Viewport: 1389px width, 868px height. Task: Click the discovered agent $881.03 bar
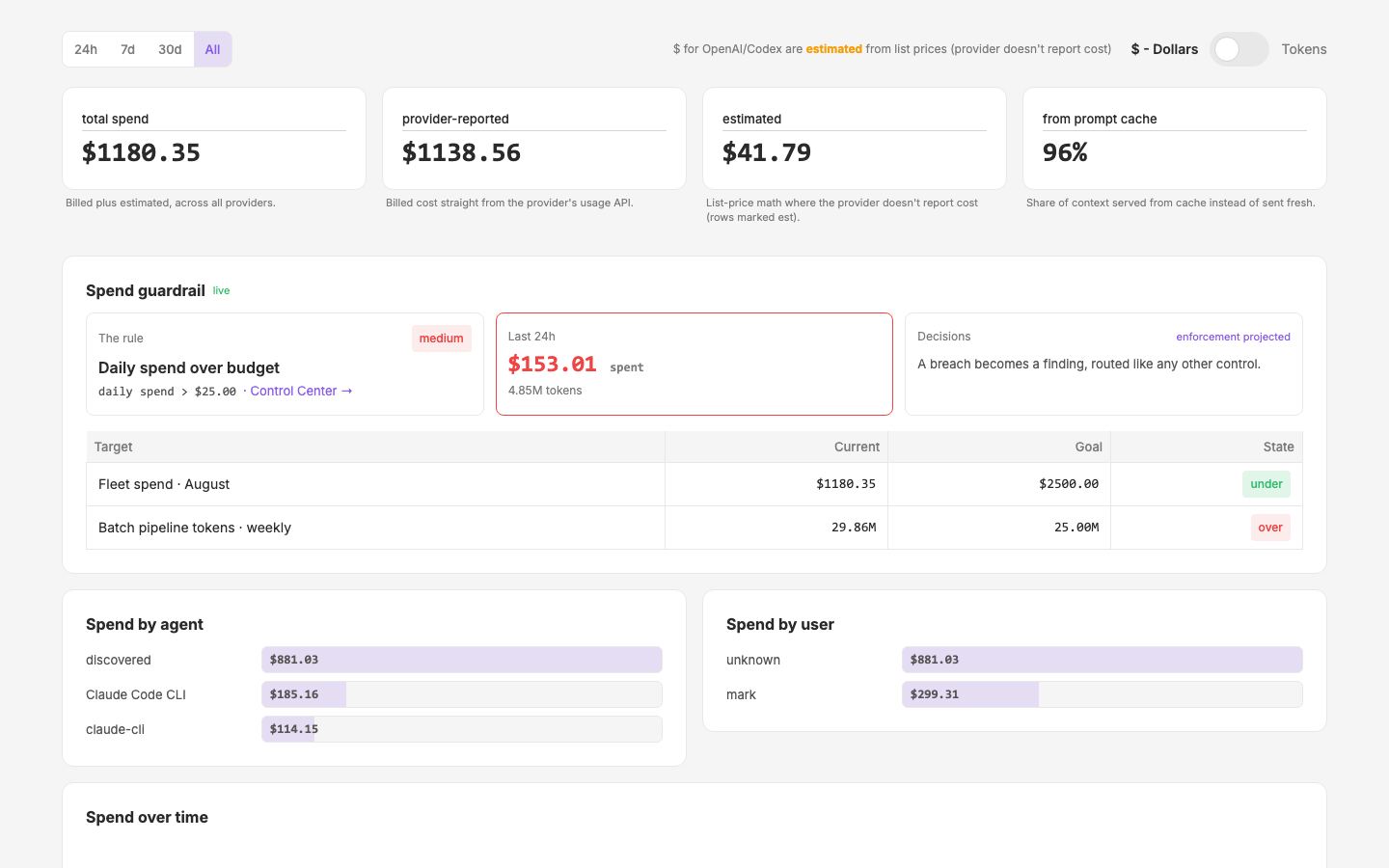[x=462, y=660]
